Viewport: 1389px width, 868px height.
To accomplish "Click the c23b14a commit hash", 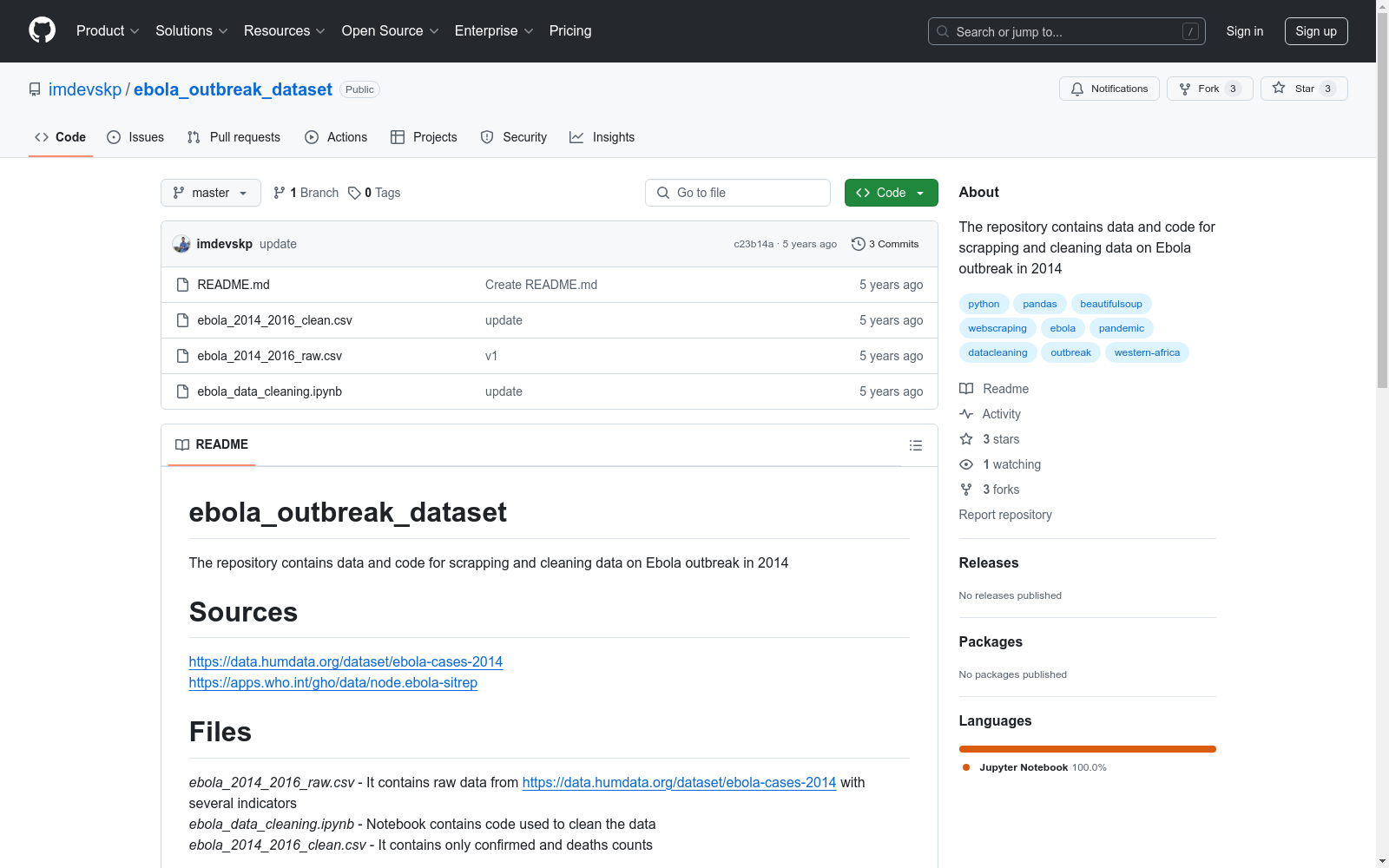I will (754, 244).
